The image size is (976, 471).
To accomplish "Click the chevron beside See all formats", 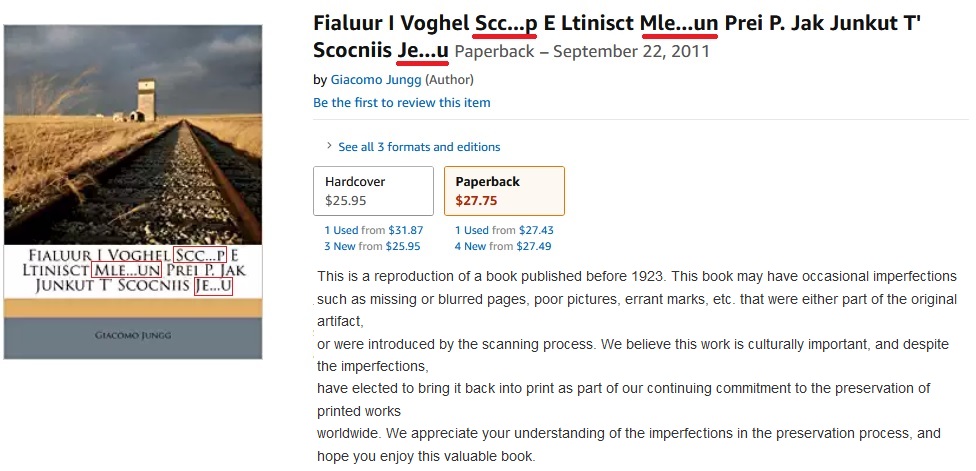I will [x=329, y=146].
